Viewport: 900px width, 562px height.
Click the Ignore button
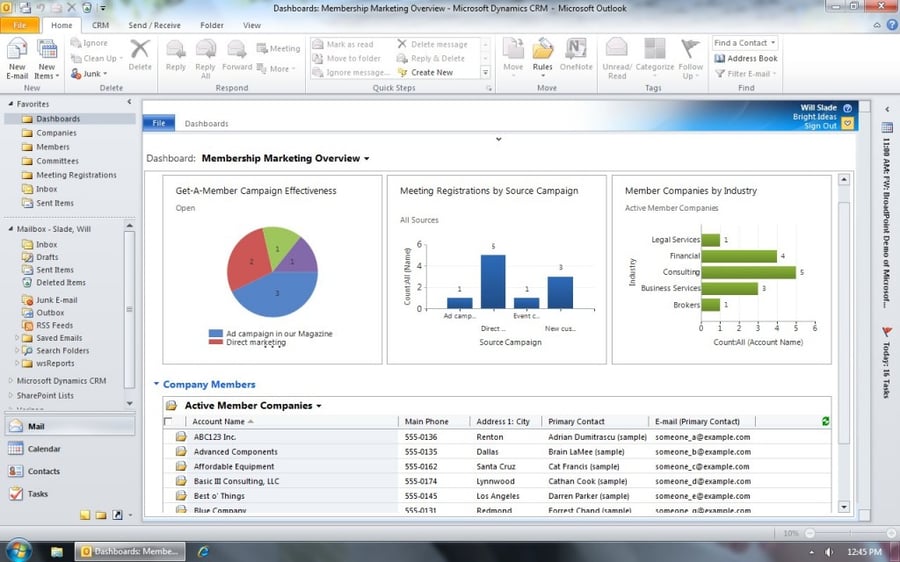click(x=89, y=42)
